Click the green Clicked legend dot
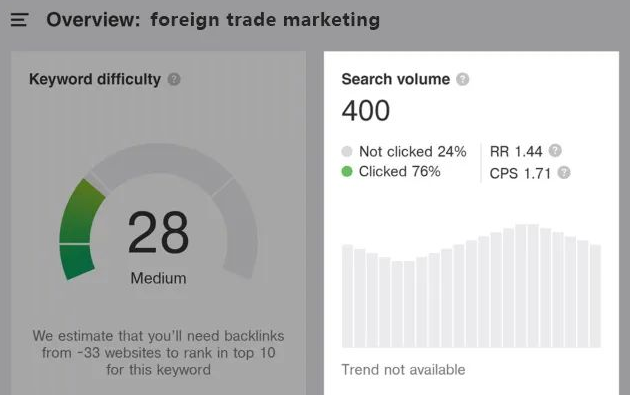Viewport: 630px width, 395px height. [x=347, y=172]
